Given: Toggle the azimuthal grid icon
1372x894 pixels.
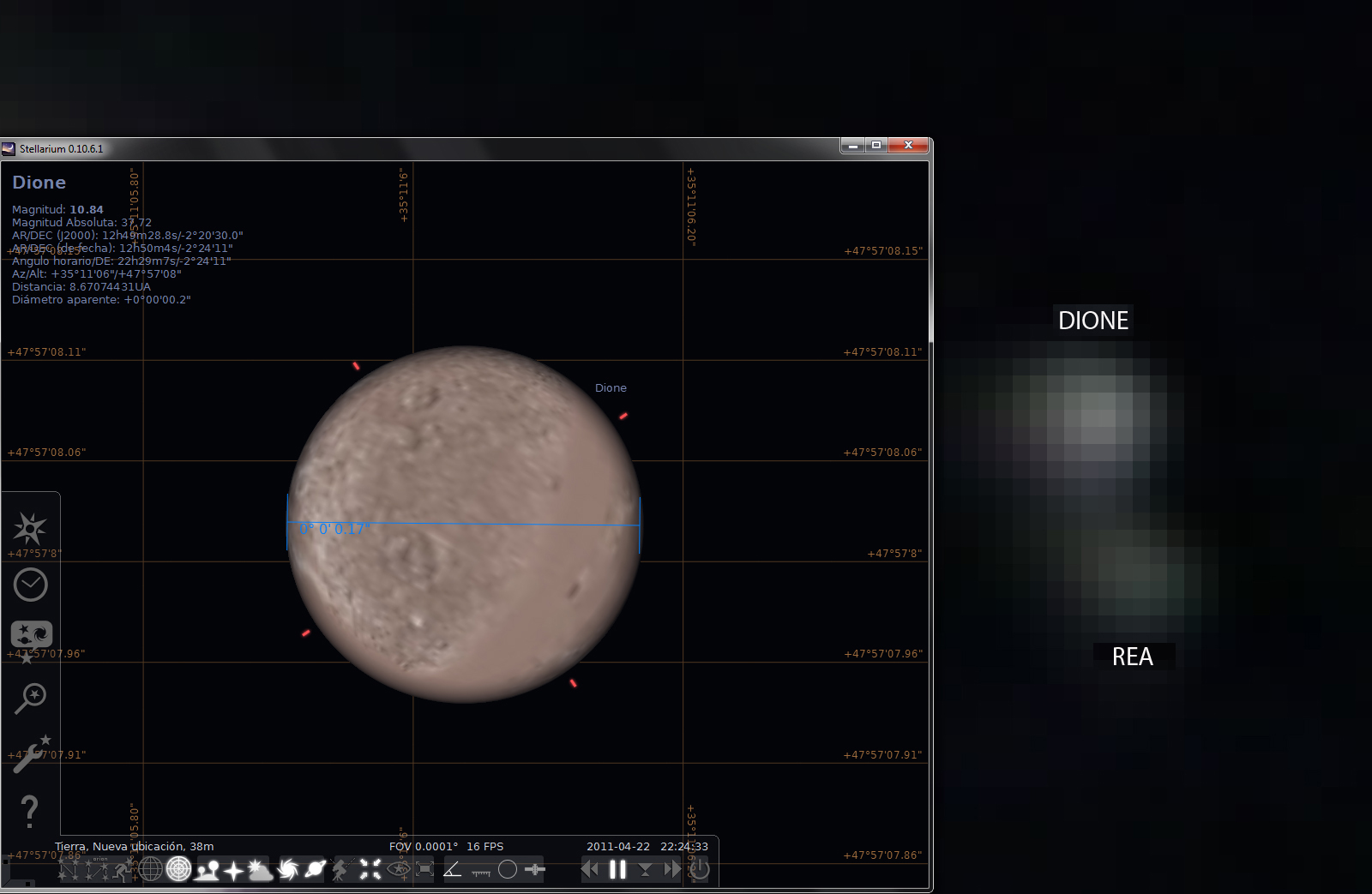Looking at the screenshot, I should pos(178,869).
